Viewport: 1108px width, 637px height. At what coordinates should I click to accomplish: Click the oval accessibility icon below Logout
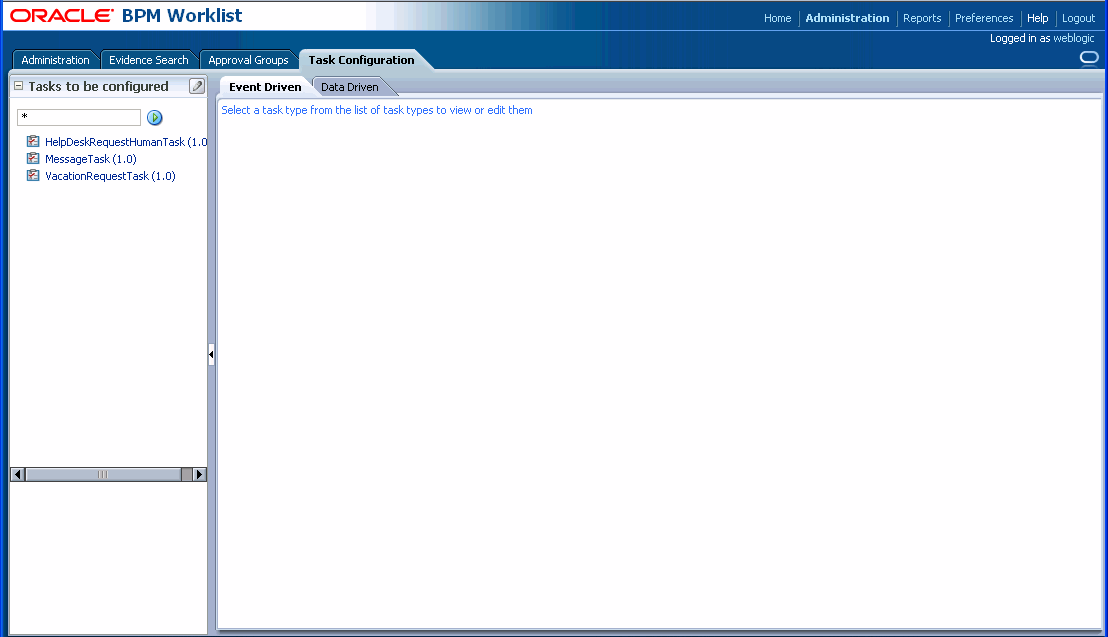(1088, 58)
